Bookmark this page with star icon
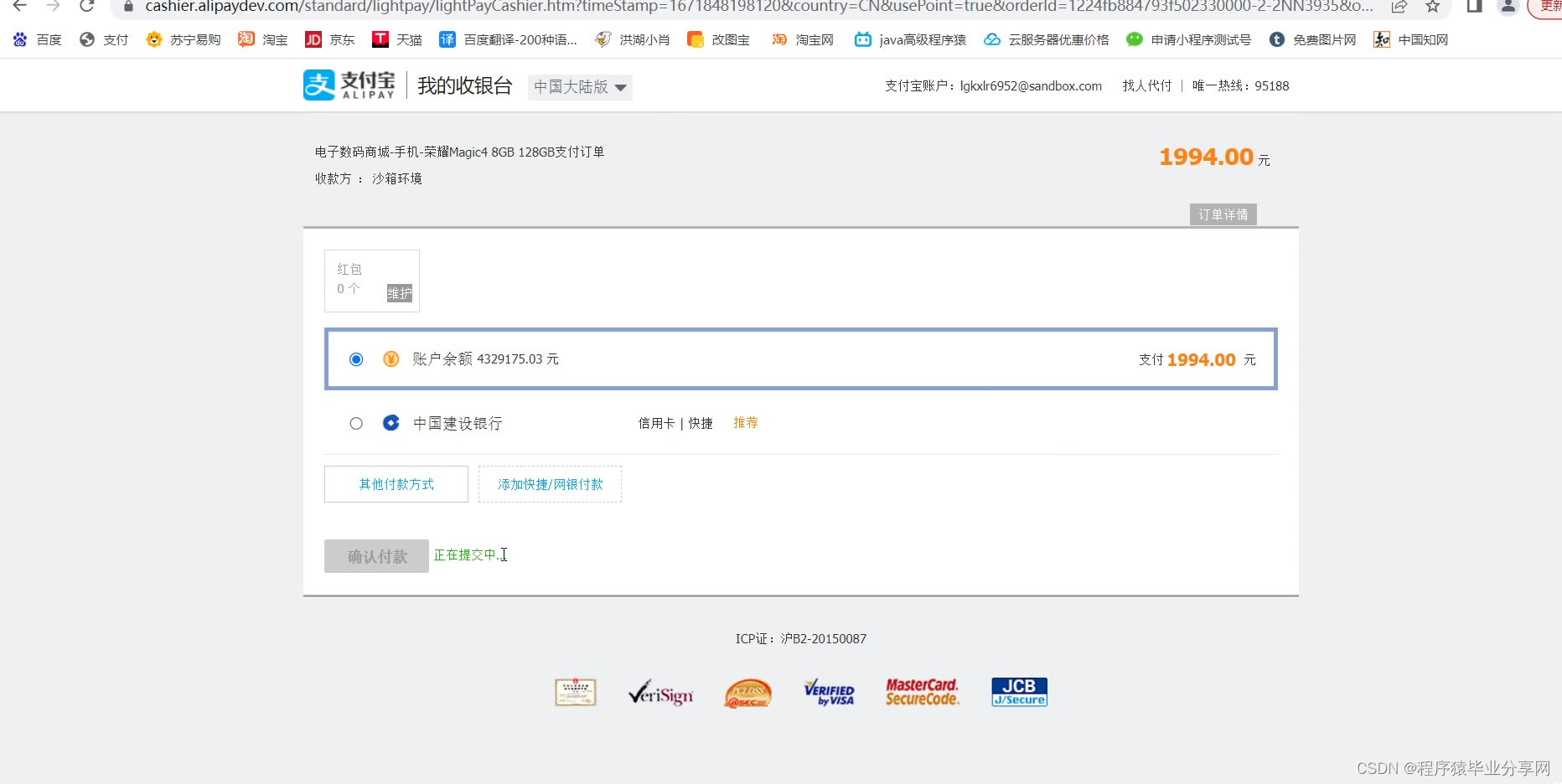This screenshot has width=1562, height=784. (1433, 6)
